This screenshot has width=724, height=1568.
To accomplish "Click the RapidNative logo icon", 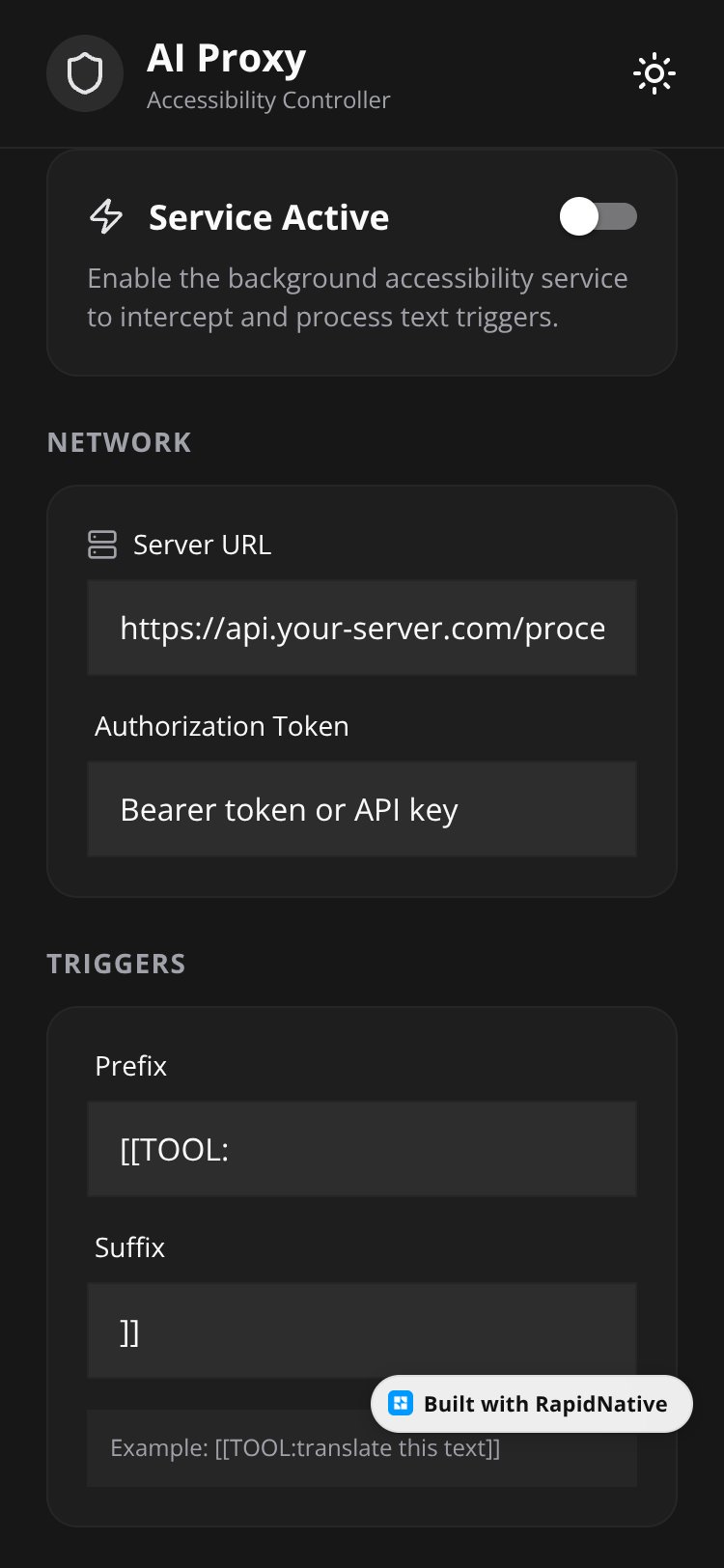I will (x=401, y=1404).
